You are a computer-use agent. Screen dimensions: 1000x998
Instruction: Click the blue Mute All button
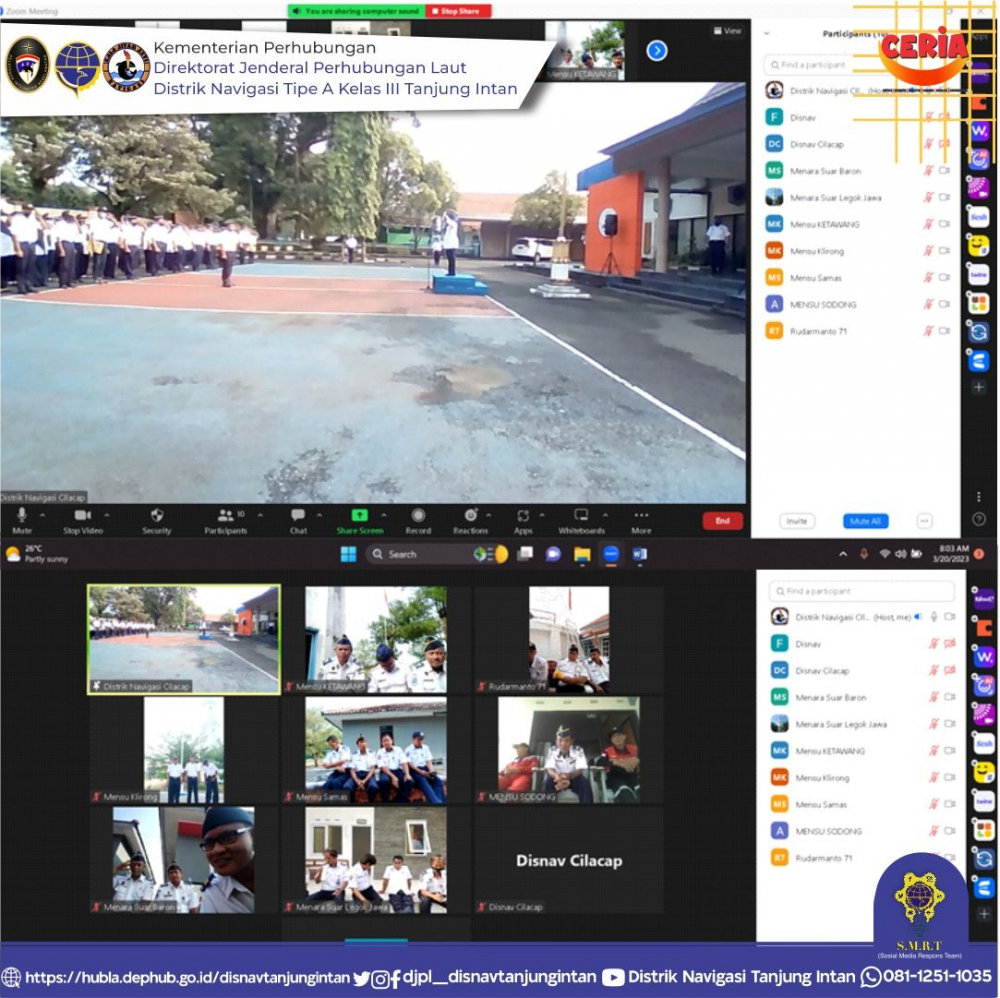point(865,521)
